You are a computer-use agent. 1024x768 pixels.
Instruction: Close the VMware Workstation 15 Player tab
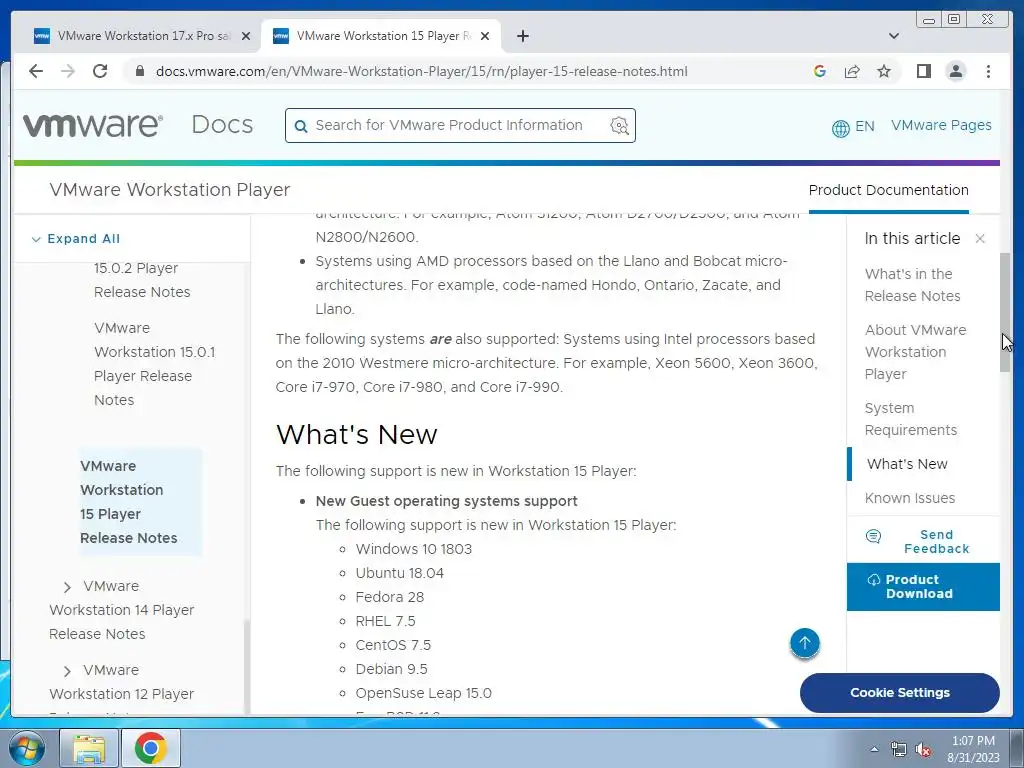pos(485,36)
